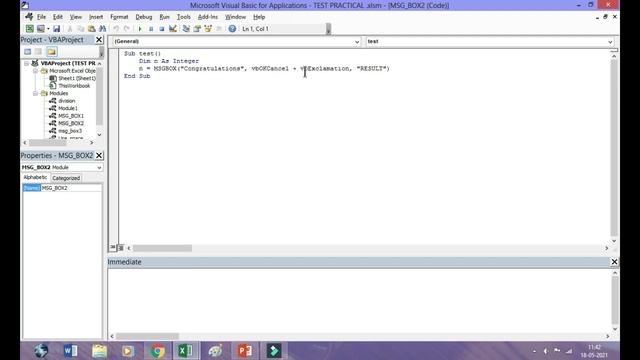Open the Insert menu
Viewport: 640px width, 360px height.
point(96,17)
